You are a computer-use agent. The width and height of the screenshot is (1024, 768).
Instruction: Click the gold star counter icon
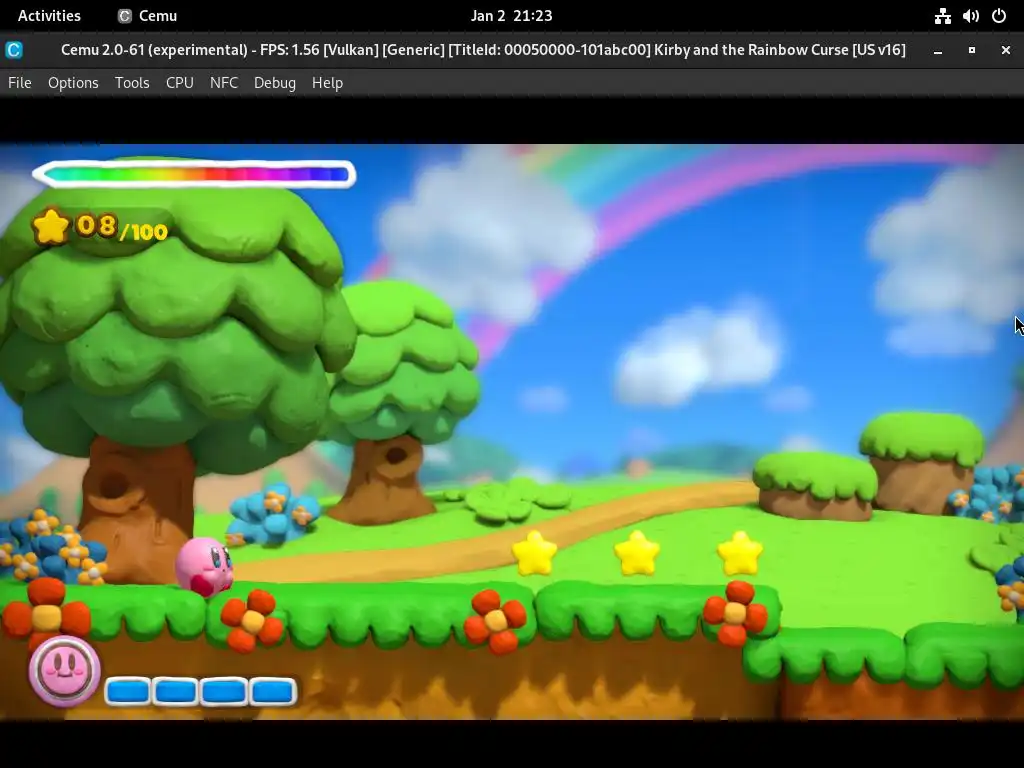[x=50, y=227]
